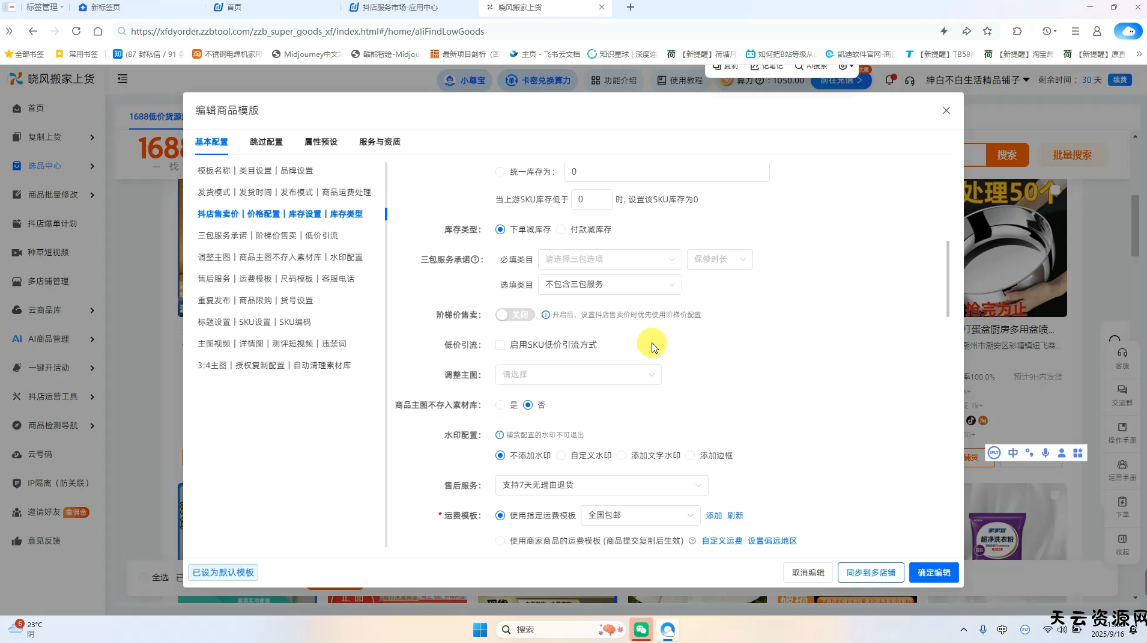1147x643 pixels.
Task: Click the info icon next to 水印配置
Action: (x=500, y=435)
